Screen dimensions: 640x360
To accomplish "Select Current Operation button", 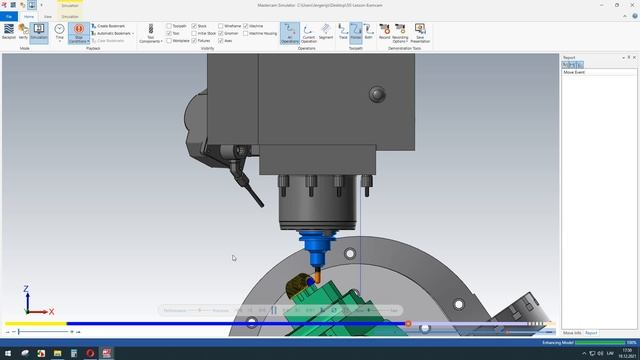I will (x=309, y=33).
